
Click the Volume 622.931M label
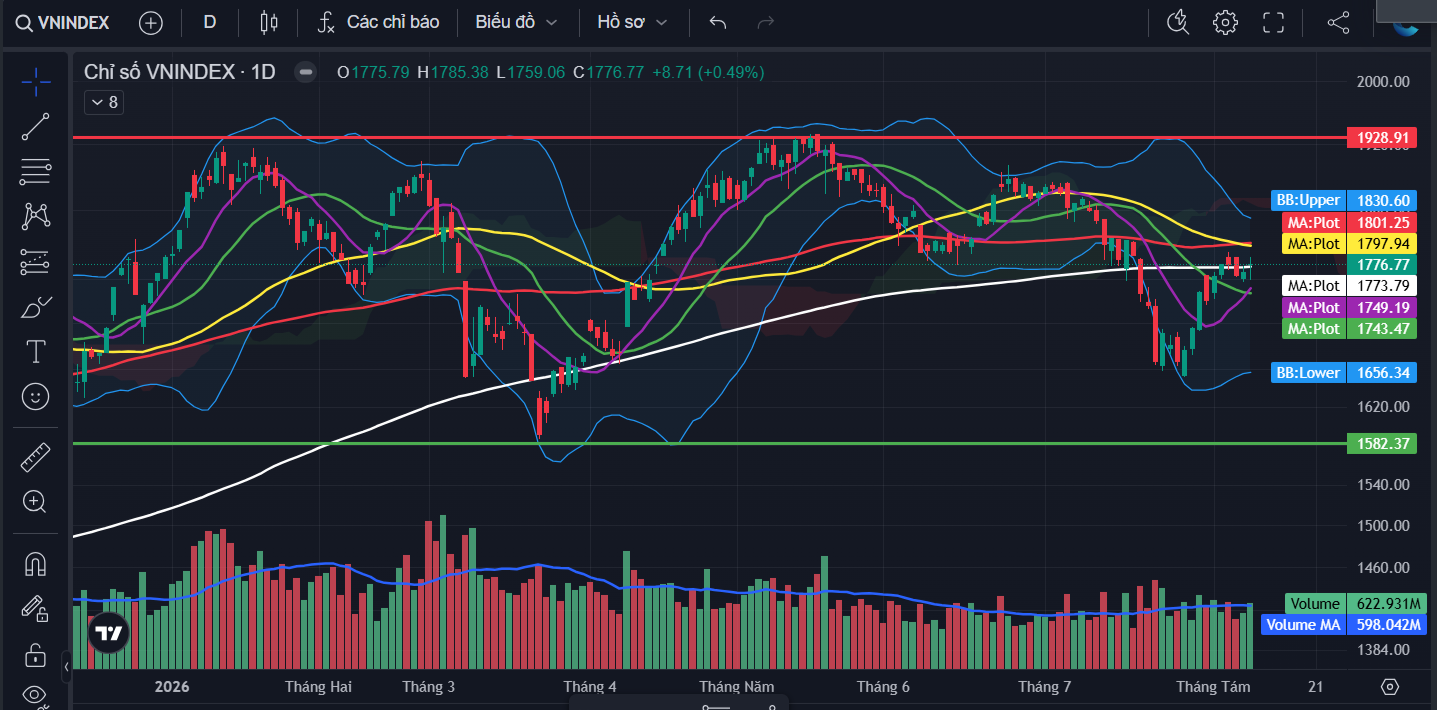click(1355, 603)
